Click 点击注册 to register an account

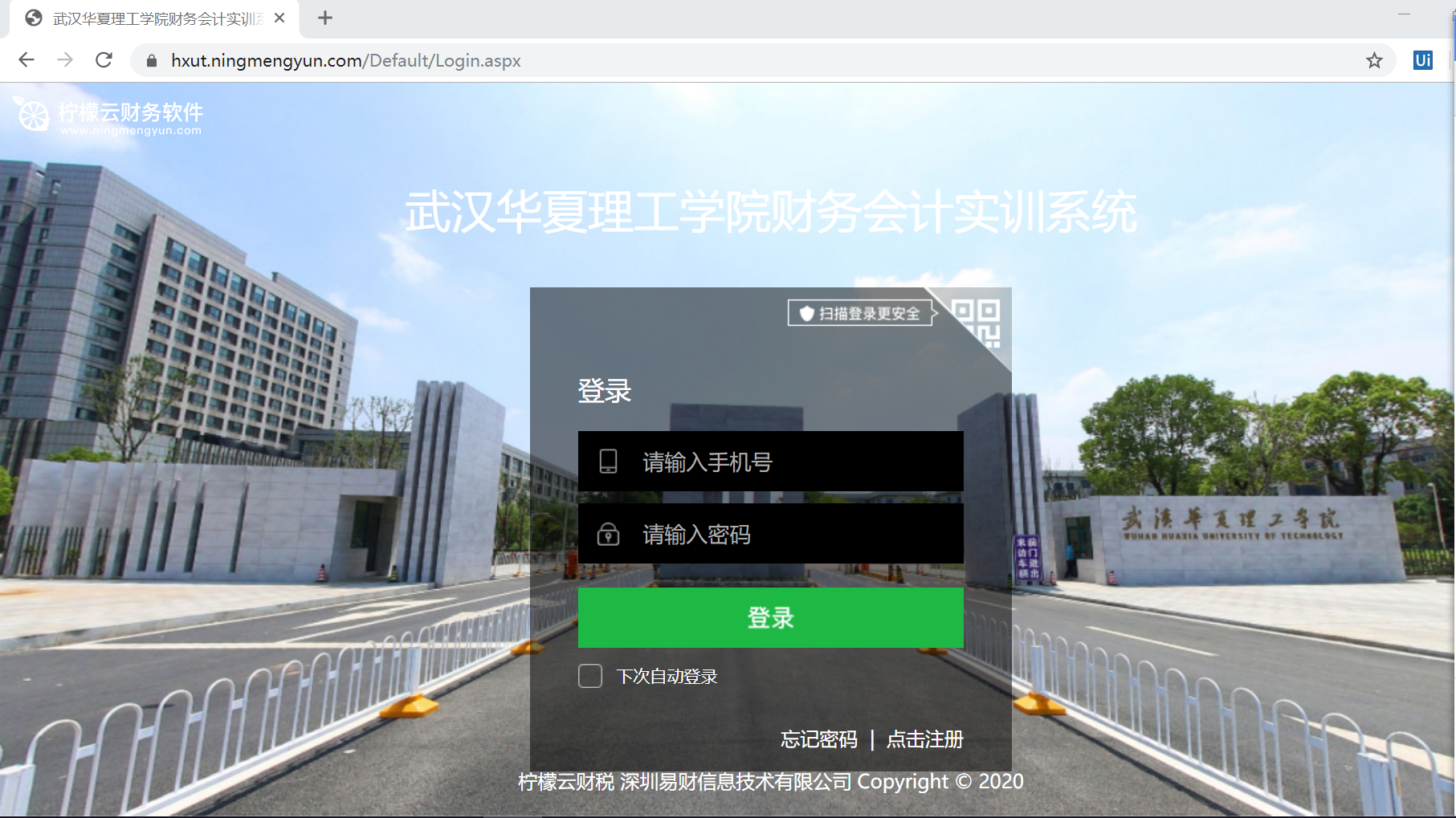925,739
